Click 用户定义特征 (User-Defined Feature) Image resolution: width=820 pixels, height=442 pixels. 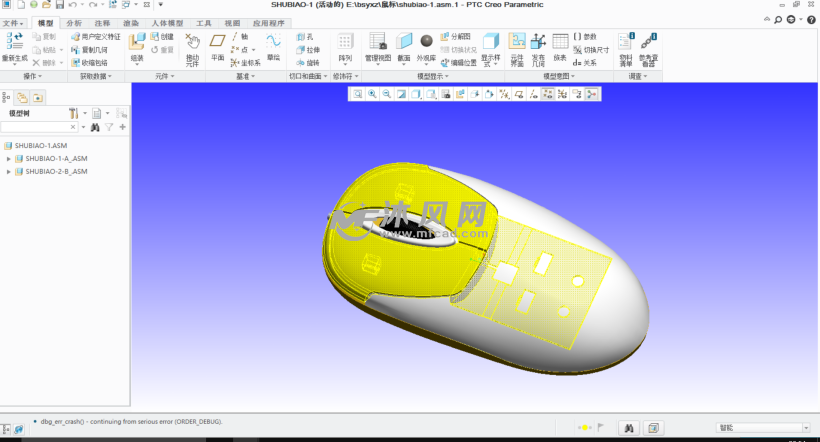(96, 37)
